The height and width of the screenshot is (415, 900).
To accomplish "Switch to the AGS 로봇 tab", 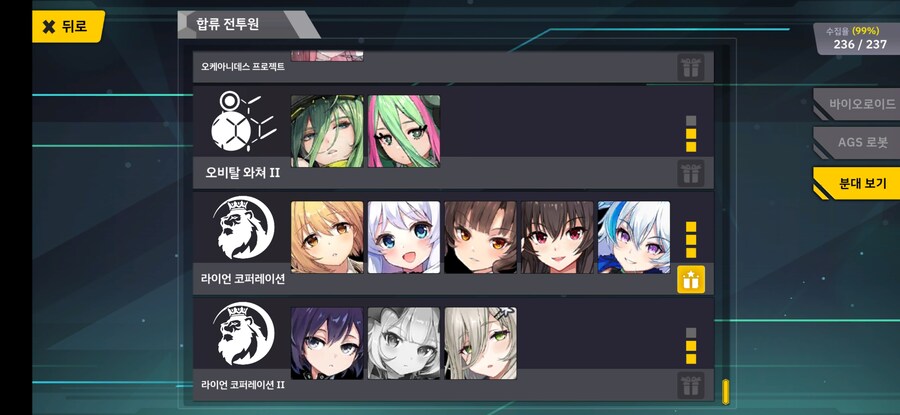I will coord(857,143).
